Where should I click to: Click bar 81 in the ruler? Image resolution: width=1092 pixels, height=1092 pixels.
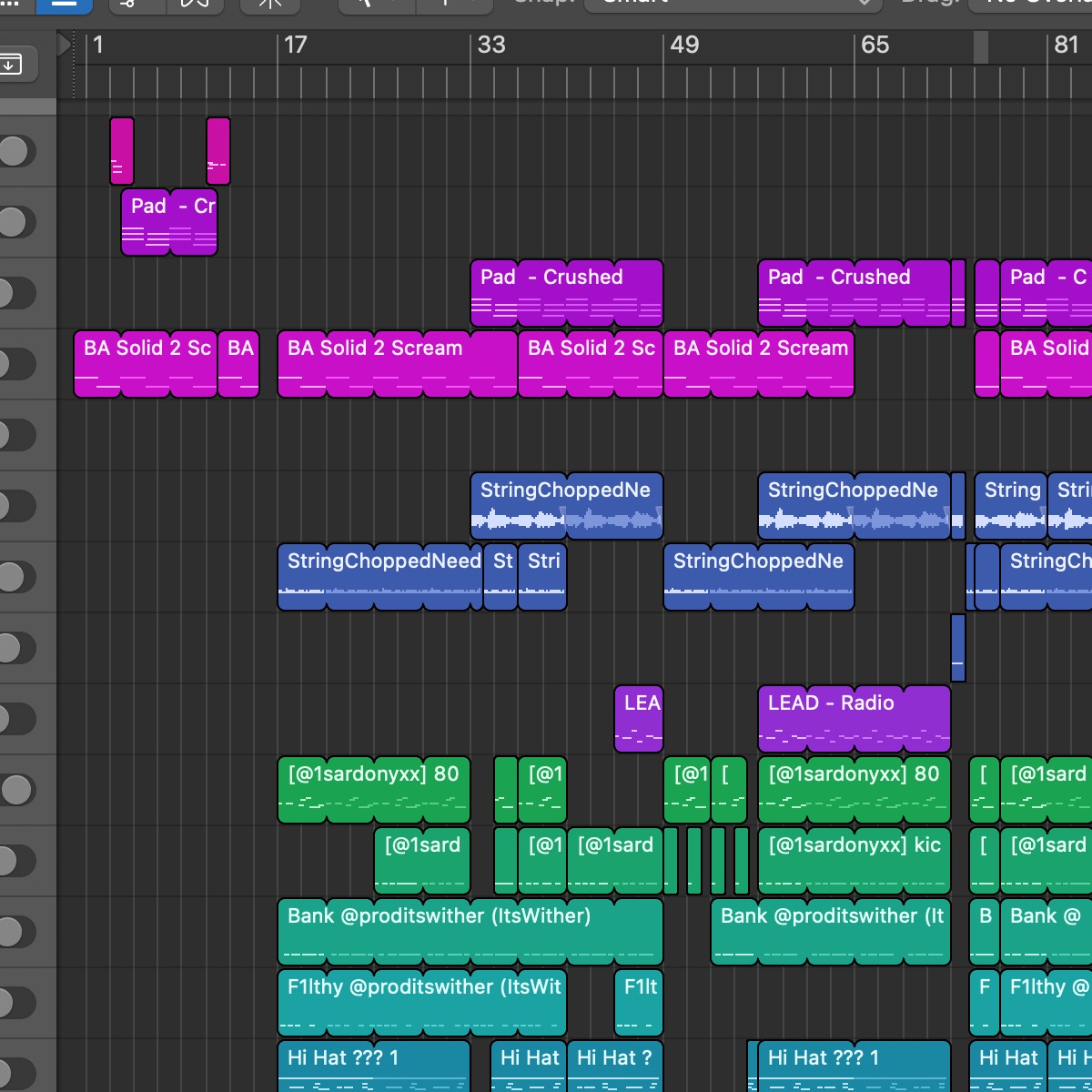[1067, 45]
